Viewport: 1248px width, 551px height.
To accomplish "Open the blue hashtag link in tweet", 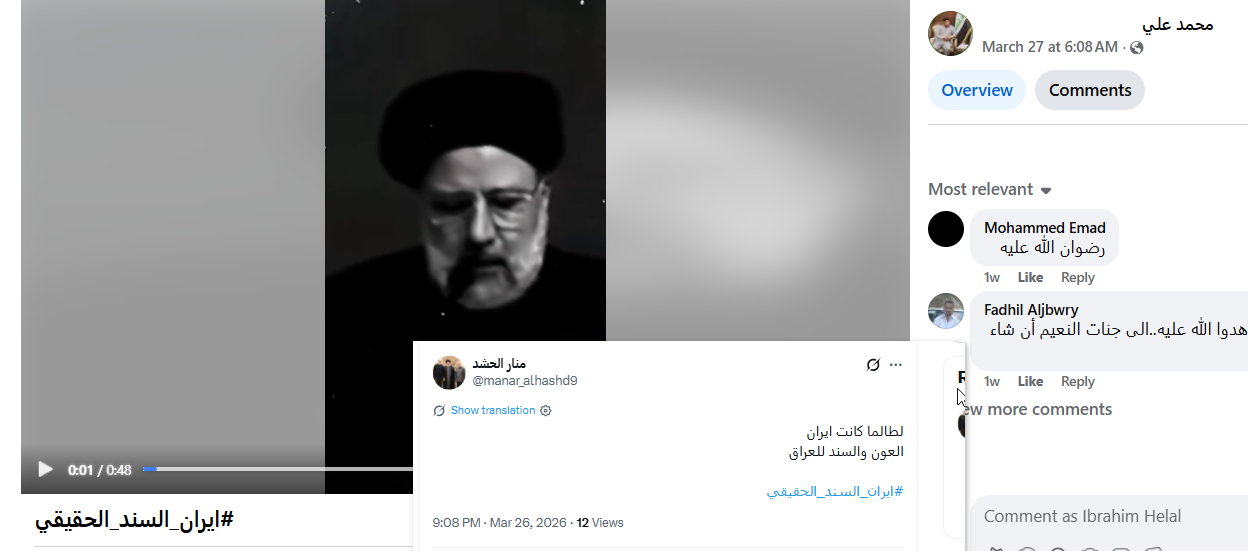I will tap(835, 491).
